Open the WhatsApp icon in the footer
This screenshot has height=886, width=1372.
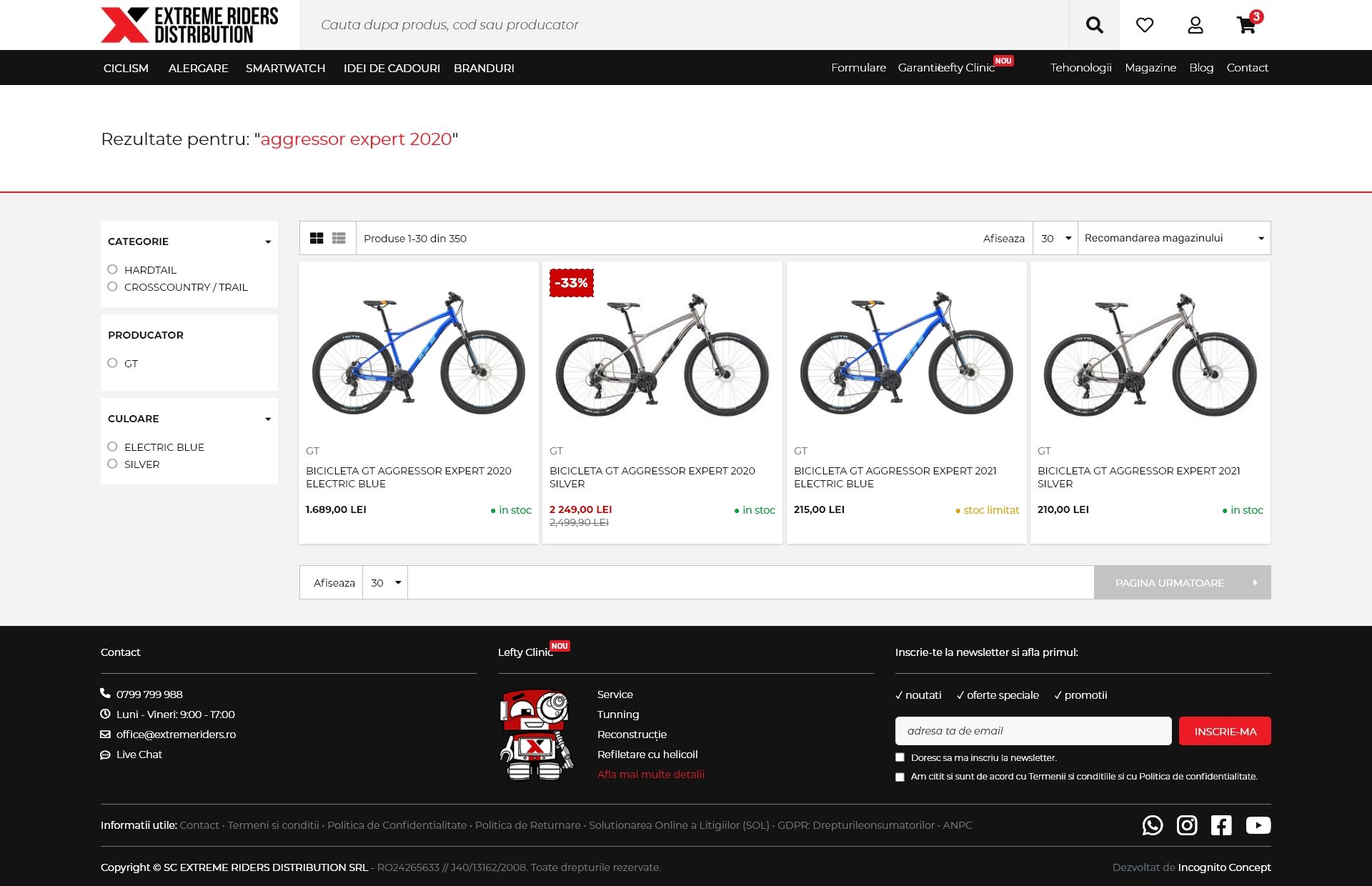1153,825
